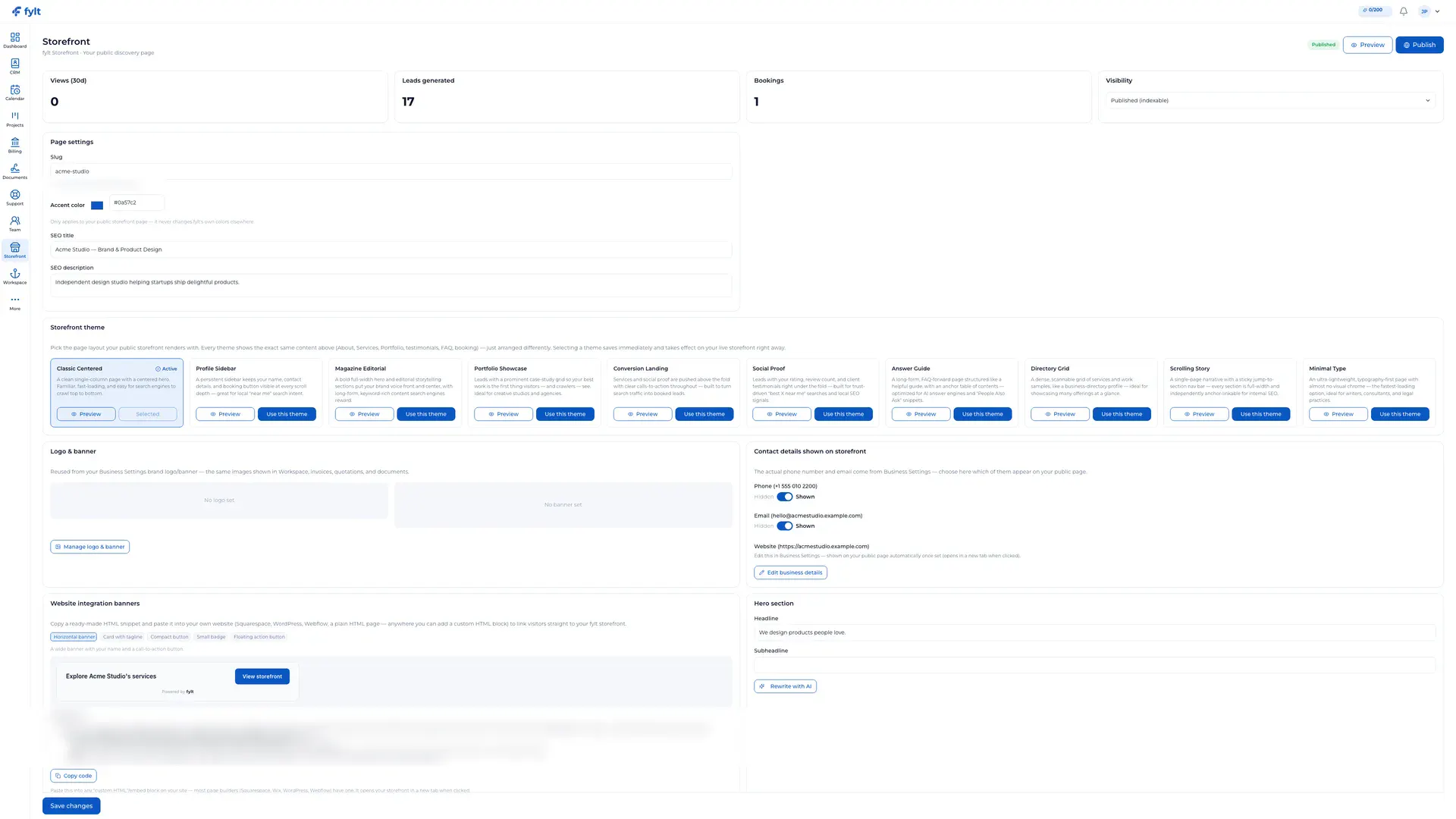
Task: Open Projects from the sidebar
Action: tap(14, 119)
